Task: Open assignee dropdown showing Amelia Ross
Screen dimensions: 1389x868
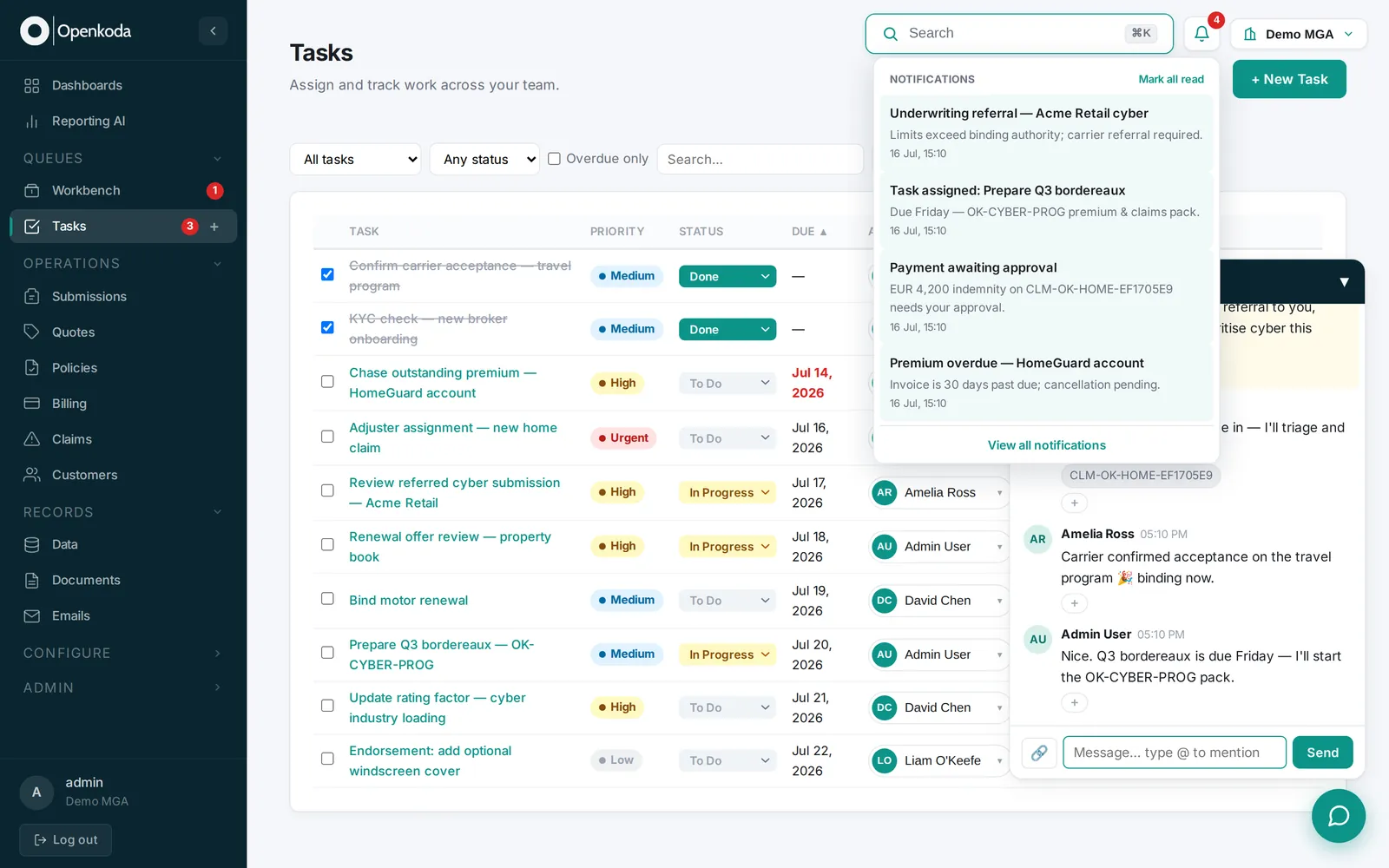Action: tap(939, 493)
